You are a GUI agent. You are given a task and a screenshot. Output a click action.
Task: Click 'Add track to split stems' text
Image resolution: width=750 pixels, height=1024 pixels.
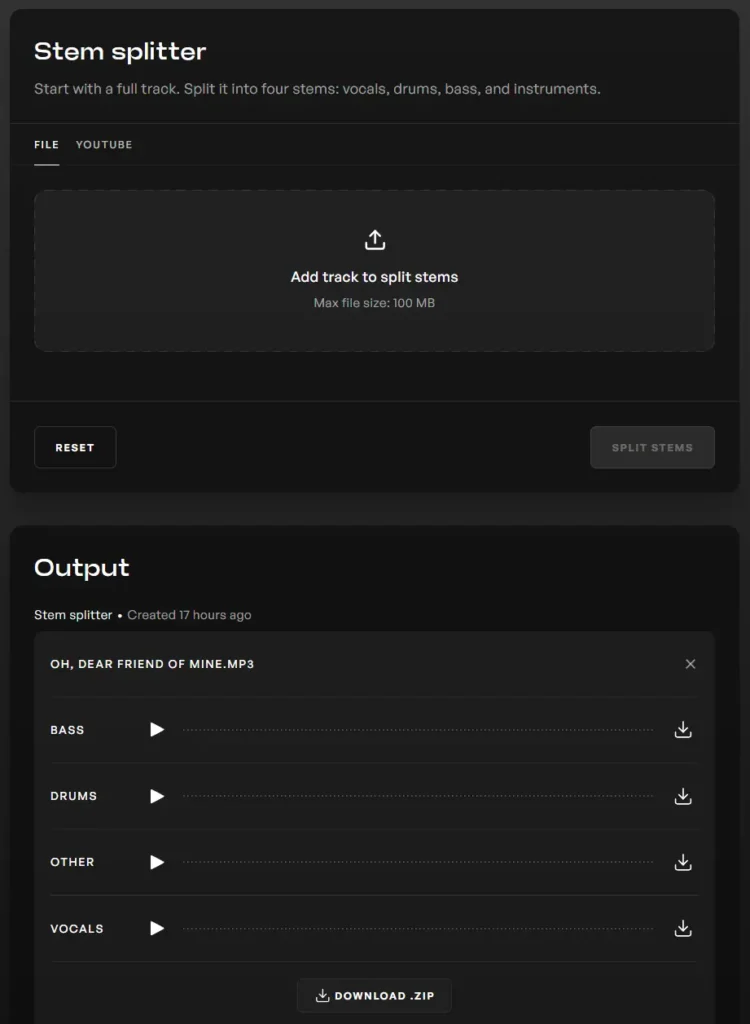(374, 277)
